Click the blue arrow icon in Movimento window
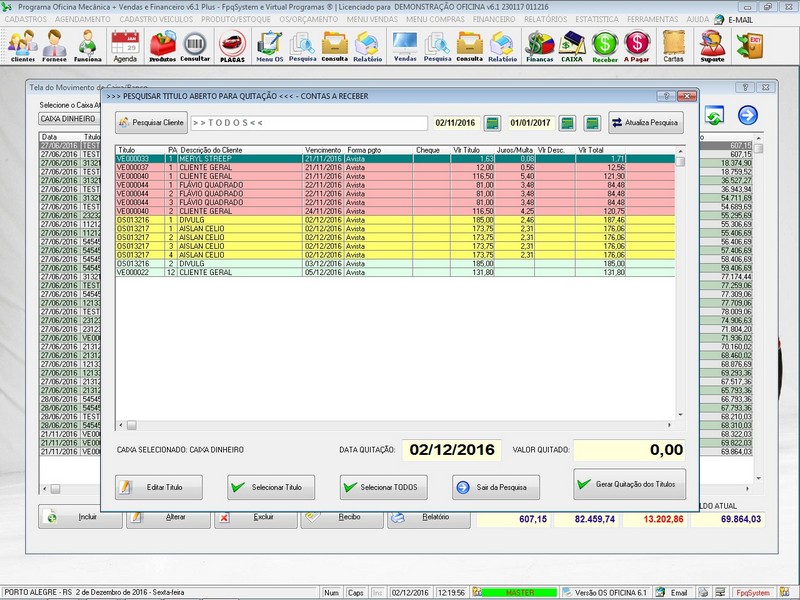This screenshot has height=600, width=800. point(747,115)
